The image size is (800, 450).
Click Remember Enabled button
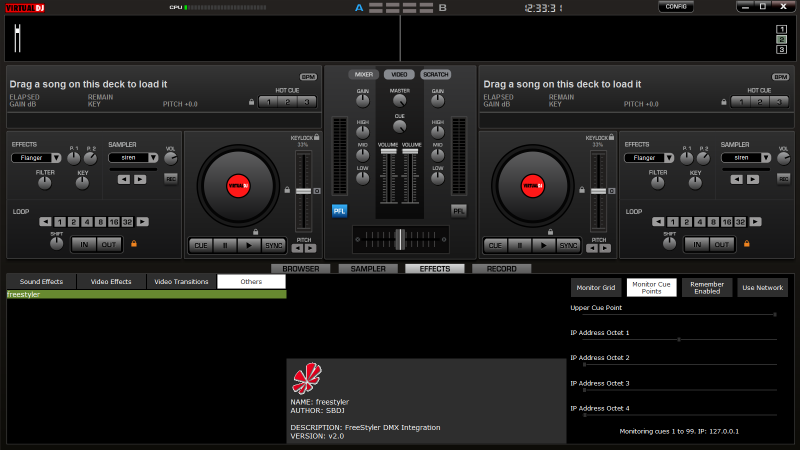click(x=707, y=288)
